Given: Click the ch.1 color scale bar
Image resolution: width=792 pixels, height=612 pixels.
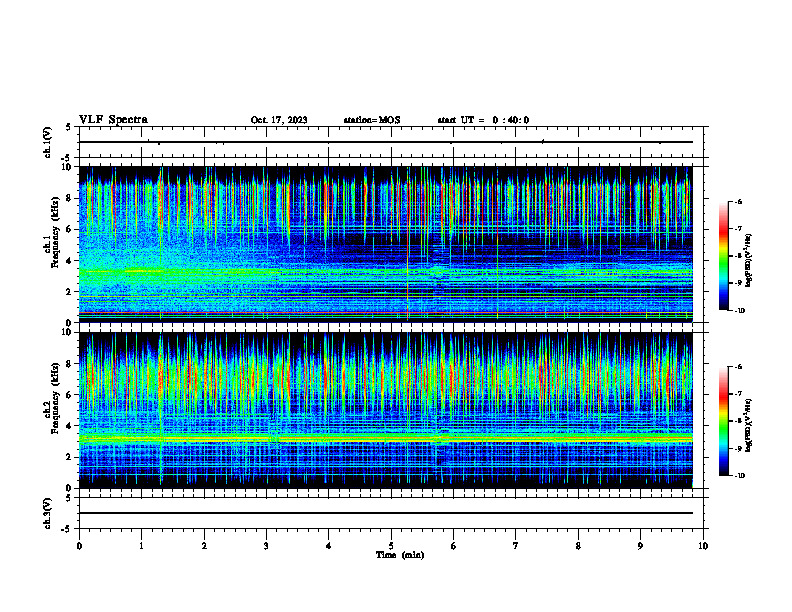Looking at the screenshot, I should (x=724, y=256).
